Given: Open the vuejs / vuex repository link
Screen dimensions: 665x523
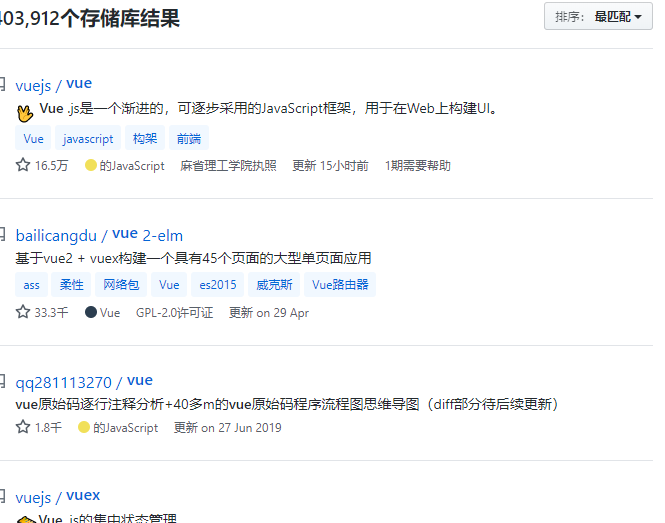Looking at the screenshot, I should [x=58, y=497].
